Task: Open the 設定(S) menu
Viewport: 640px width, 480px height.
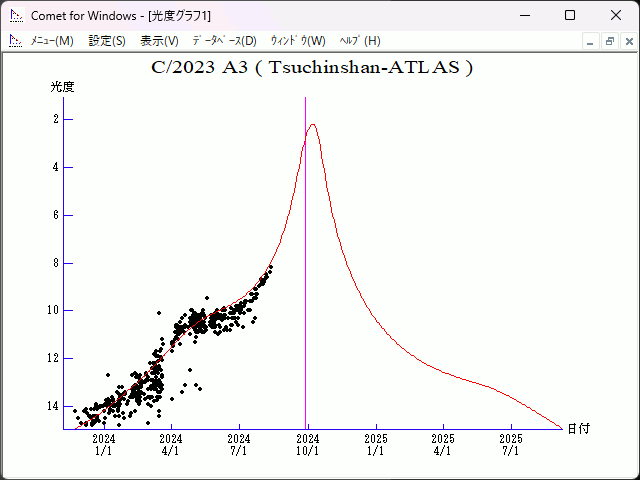Action: (x=107, y=41)
